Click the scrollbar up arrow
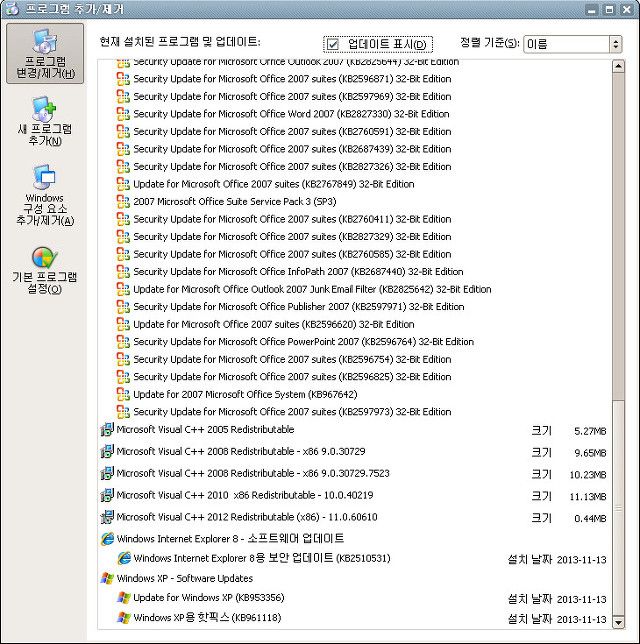 pyautogui.click(x=618, y=66)
